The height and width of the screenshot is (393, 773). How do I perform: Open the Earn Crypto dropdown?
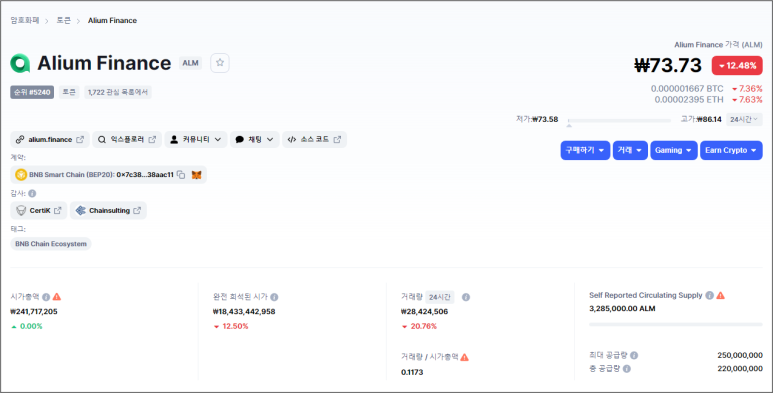point(731,150)
